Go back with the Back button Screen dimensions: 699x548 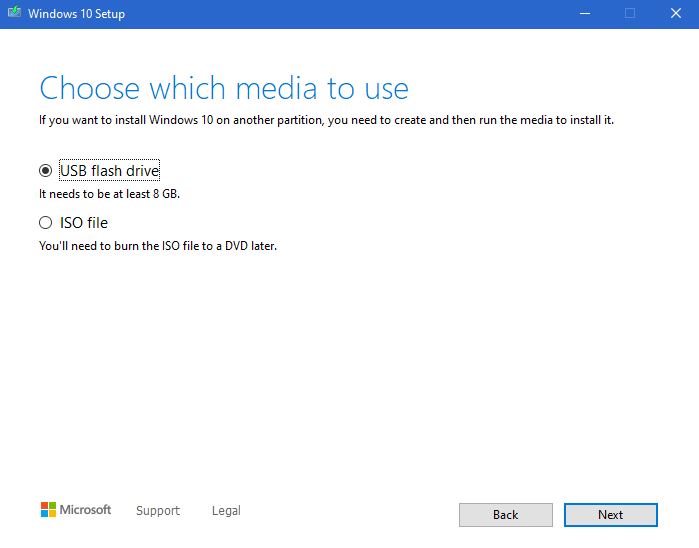(x=506, y=515)
